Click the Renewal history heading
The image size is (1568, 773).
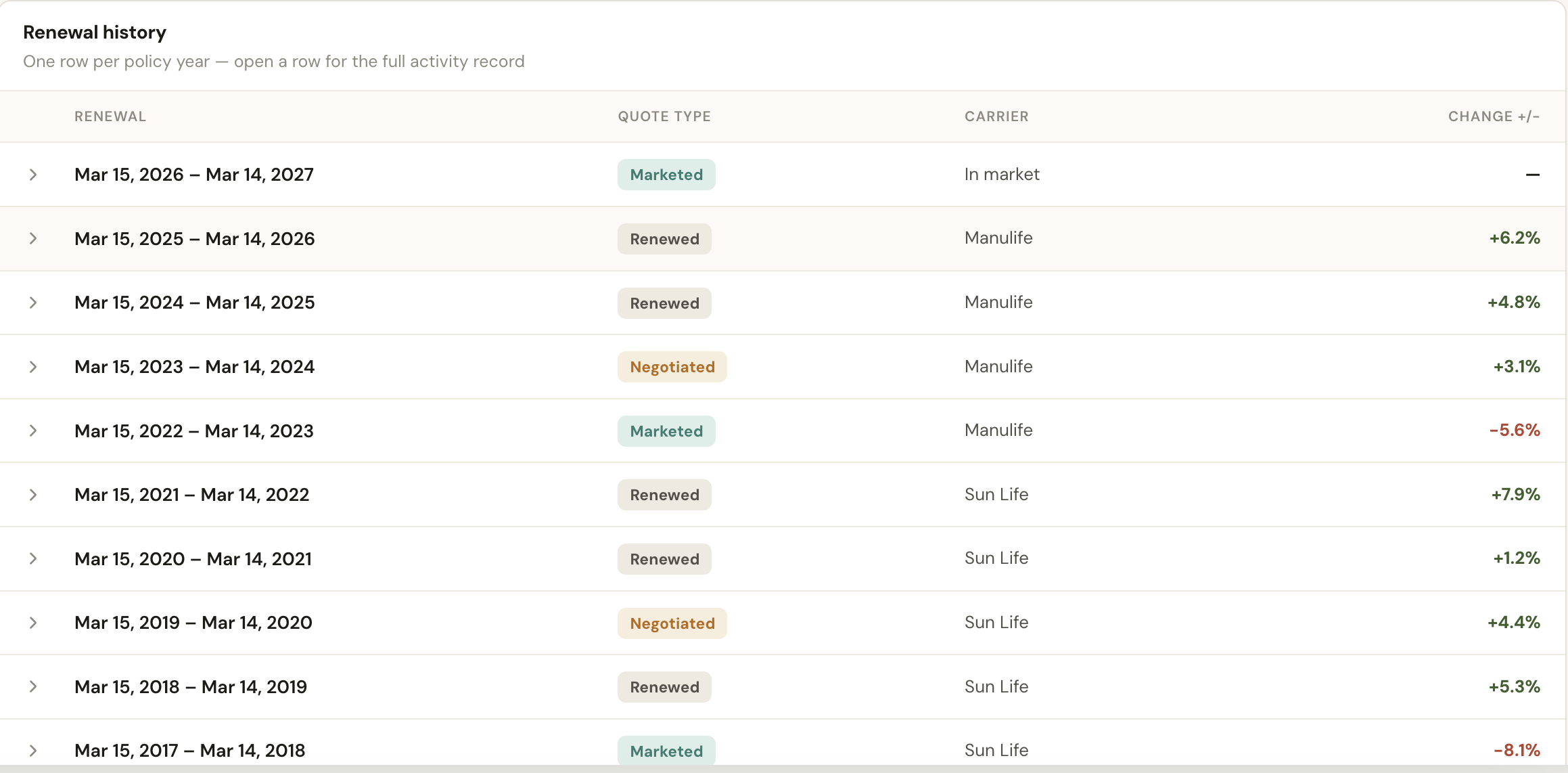tap(95, 32)
